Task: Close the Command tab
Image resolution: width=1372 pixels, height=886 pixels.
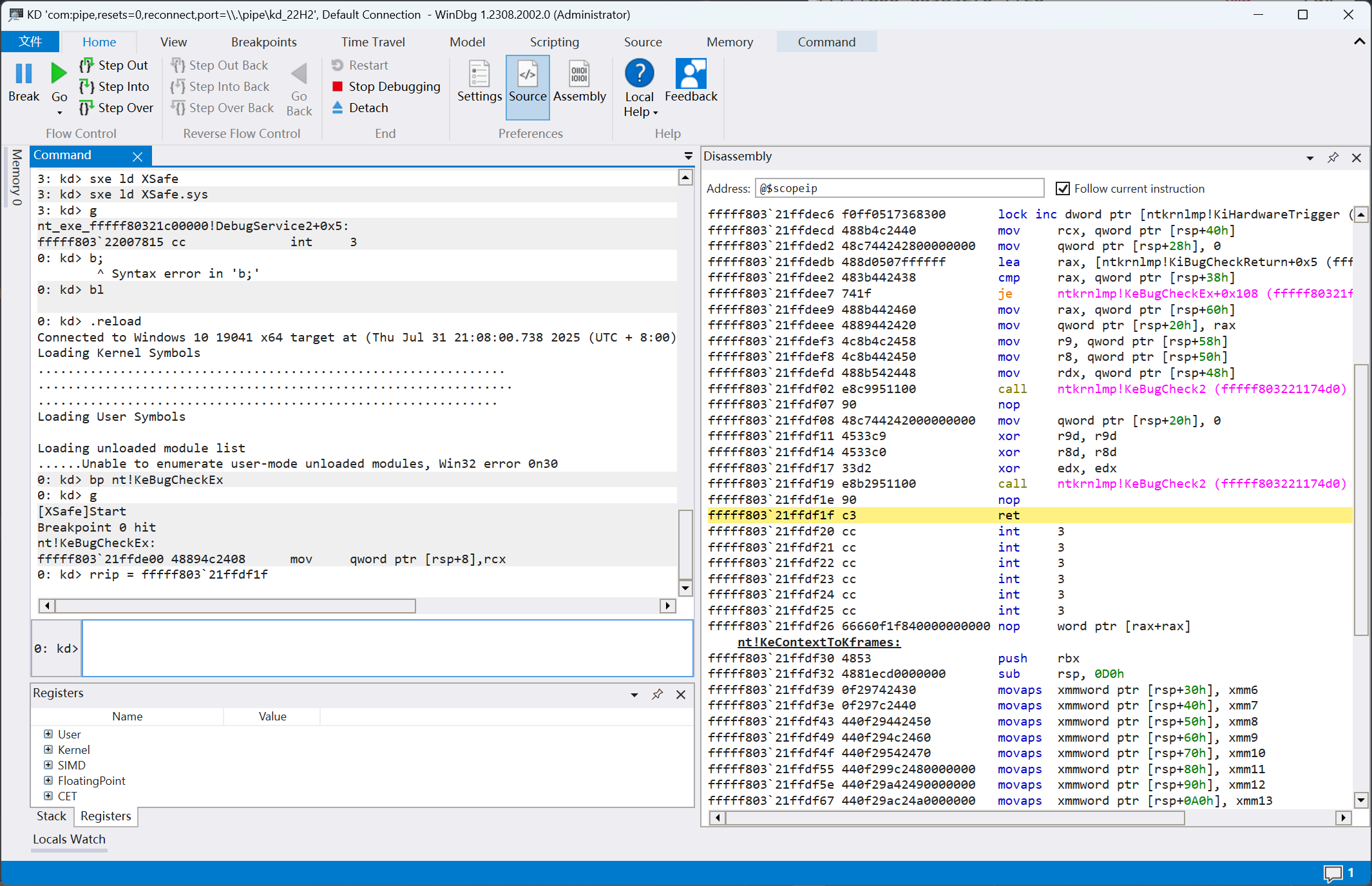Action: 137,156
